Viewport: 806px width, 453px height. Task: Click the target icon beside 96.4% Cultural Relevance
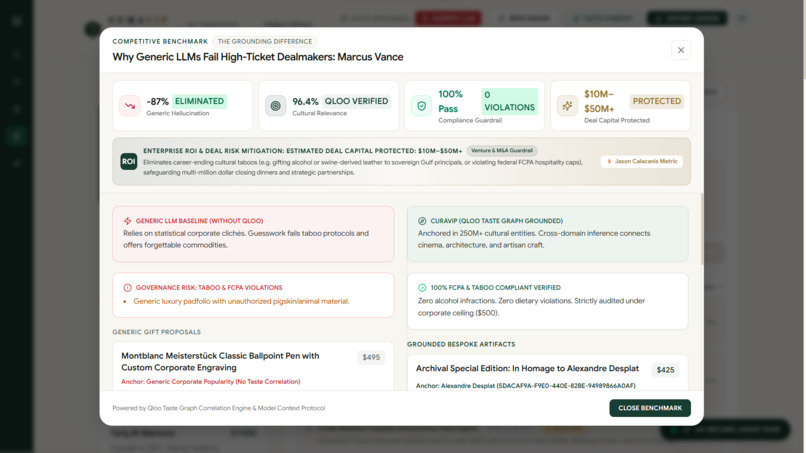[276, 106]
